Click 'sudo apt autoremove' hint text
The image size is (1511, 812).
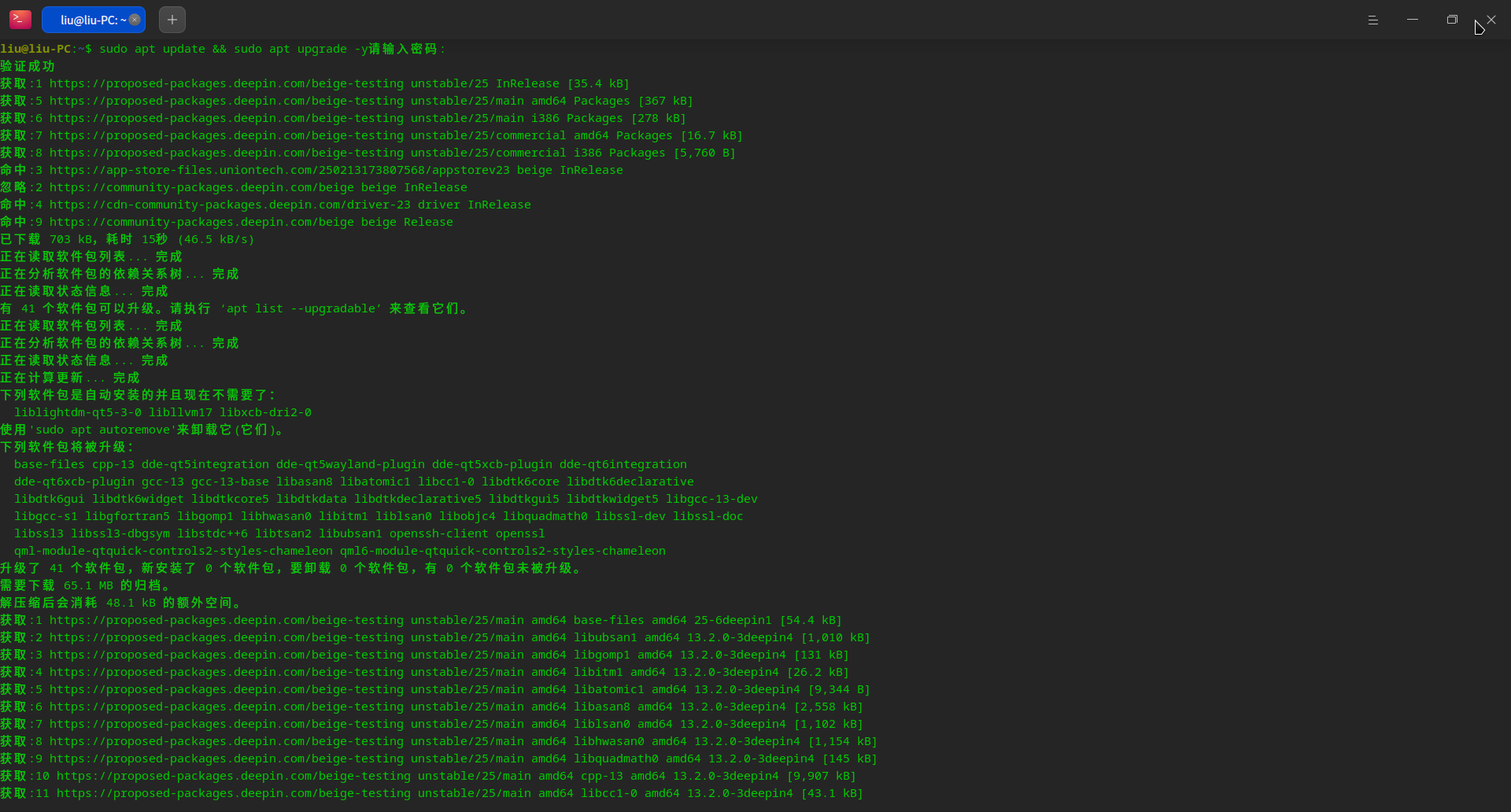102,430
